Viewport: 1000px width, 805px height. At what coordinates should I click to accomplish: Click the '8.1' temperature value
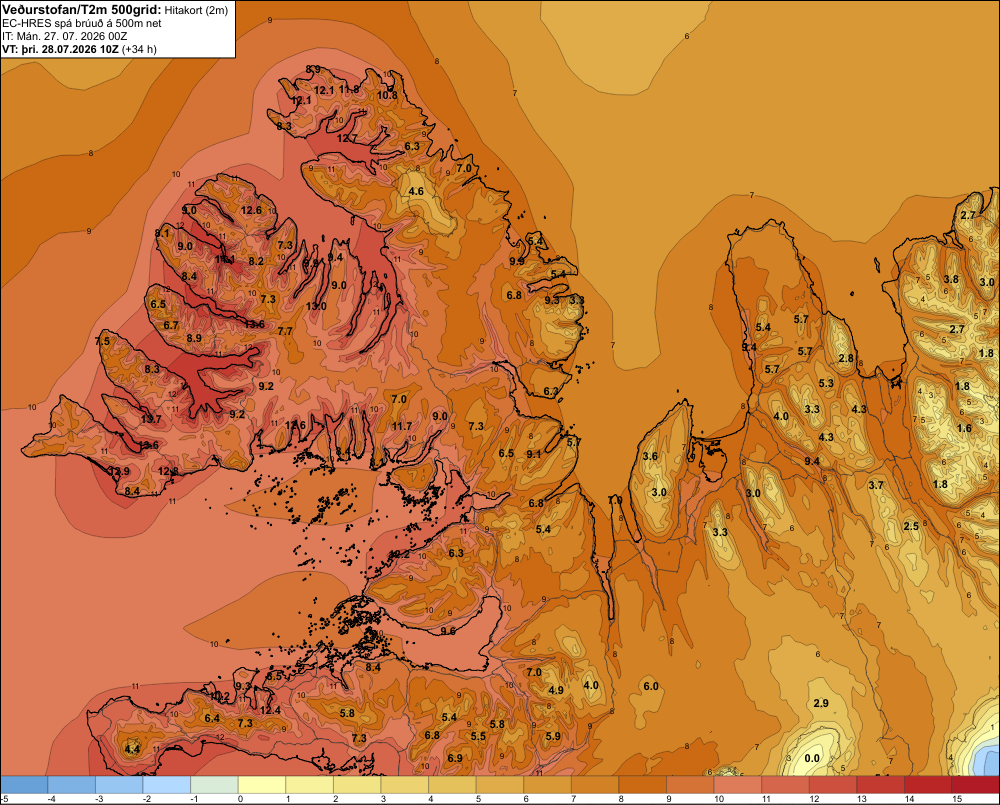pos(162,233)
